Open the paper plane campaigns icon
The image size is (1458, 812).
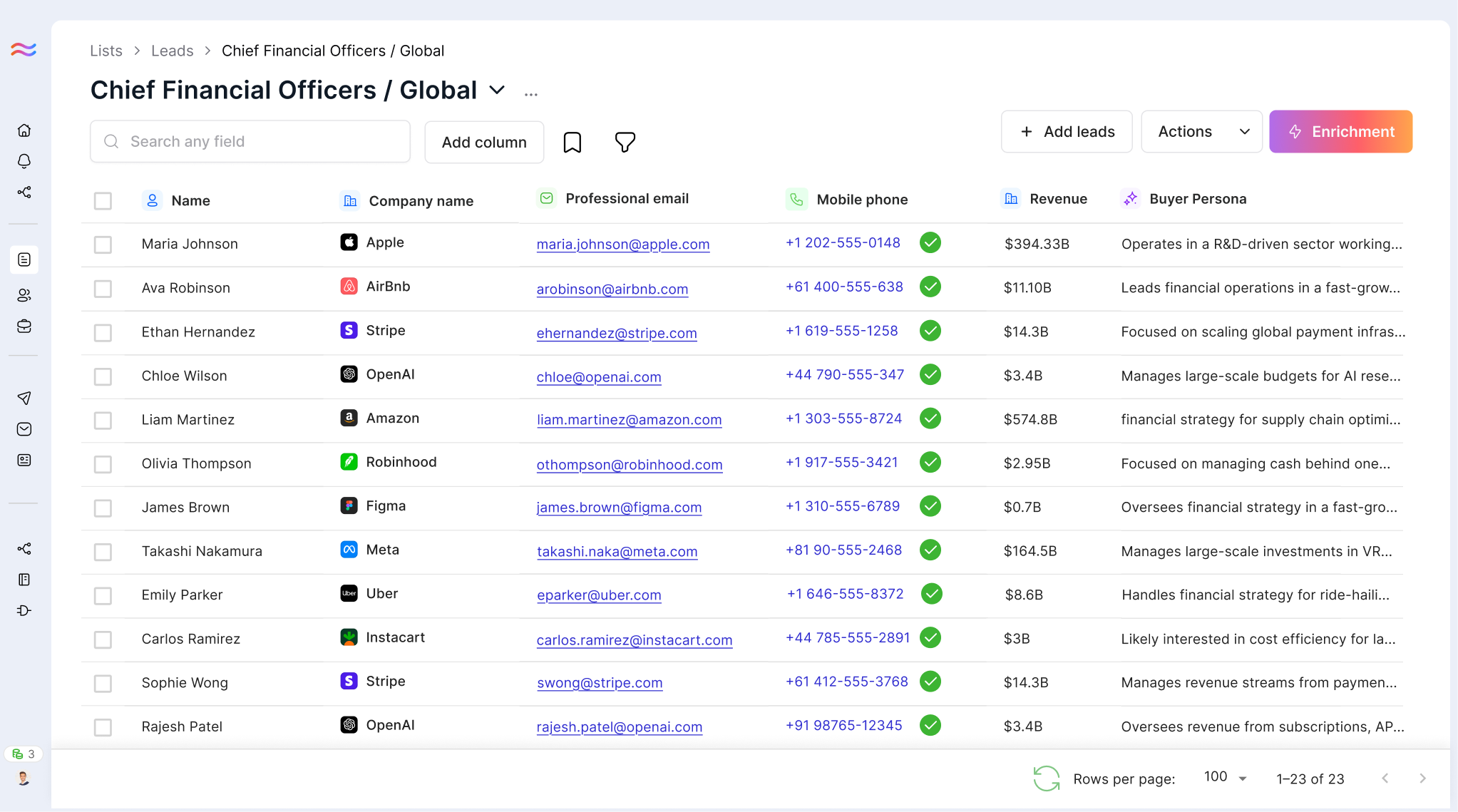24,398
